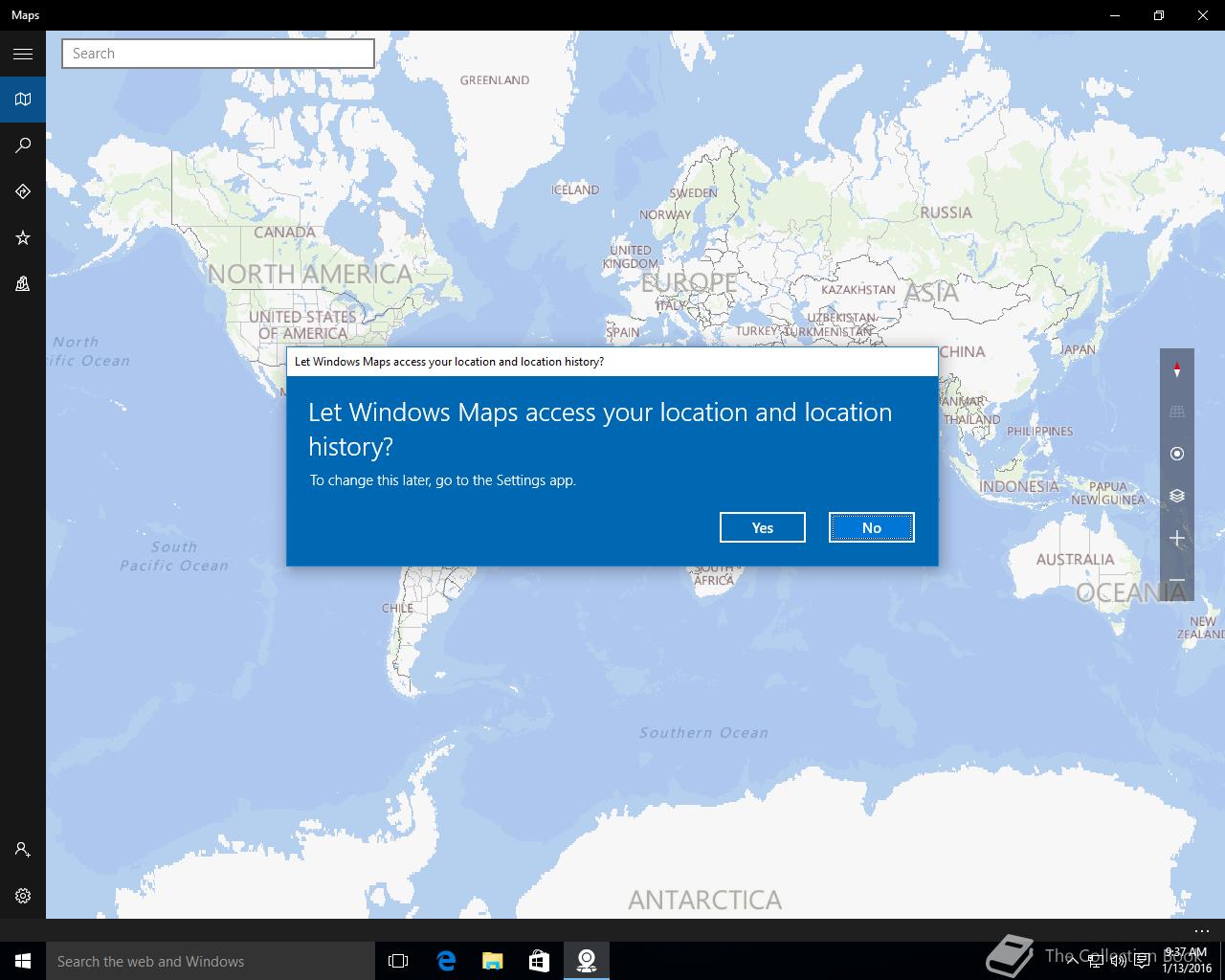This screenshot has height=980, width=1225.
Task: Click the ANTARCTICA map label
Action: click(x=705, y=900)
